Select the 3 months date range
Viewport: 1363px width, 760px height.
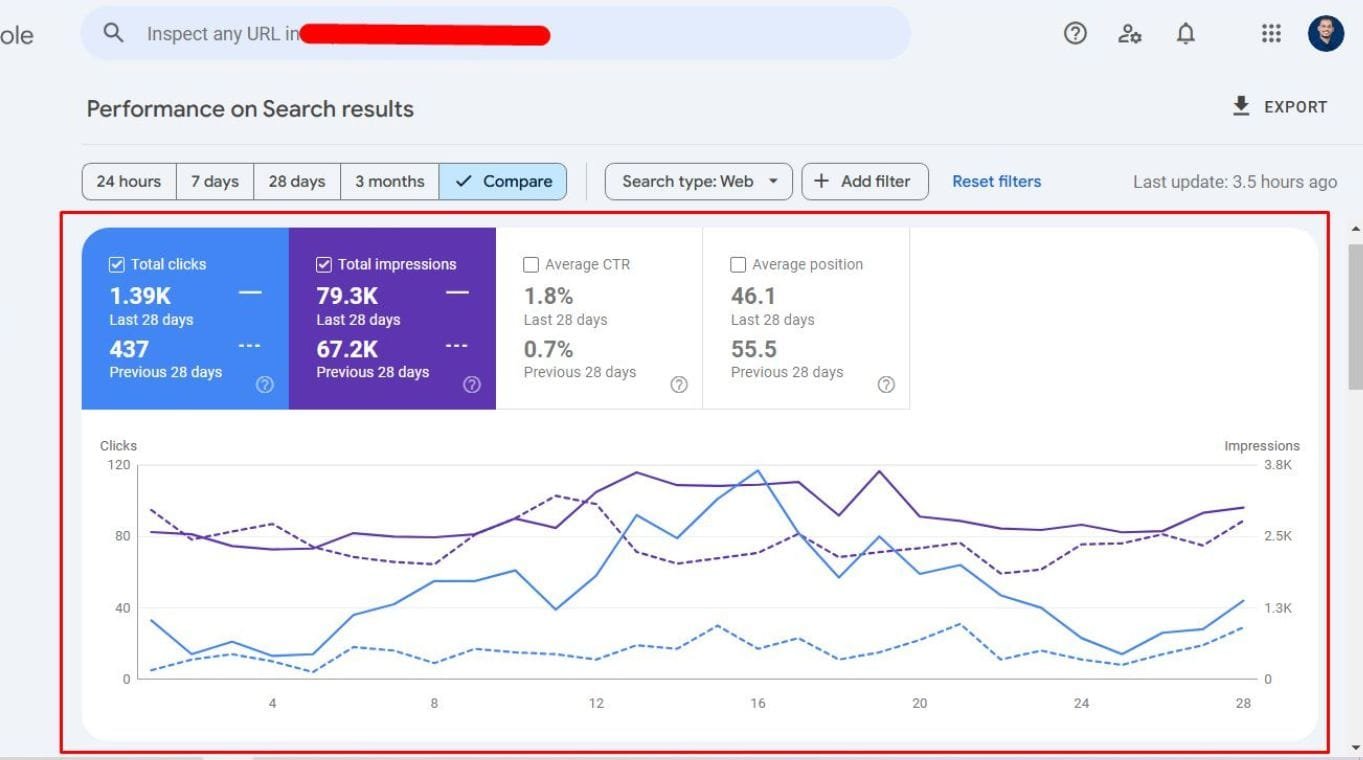click(388, 181)
